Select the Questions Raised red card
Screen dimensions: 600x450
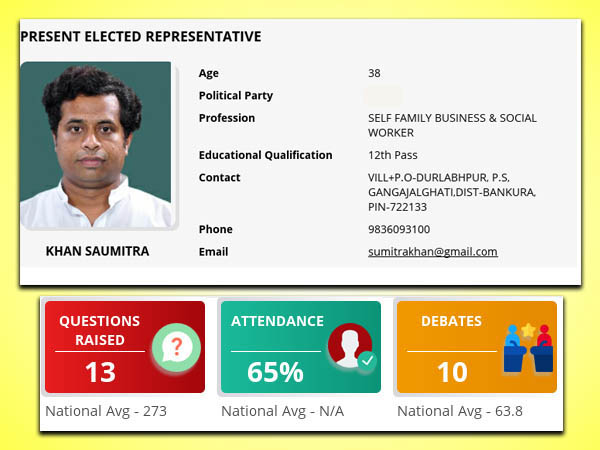click(x=125, y=347)
